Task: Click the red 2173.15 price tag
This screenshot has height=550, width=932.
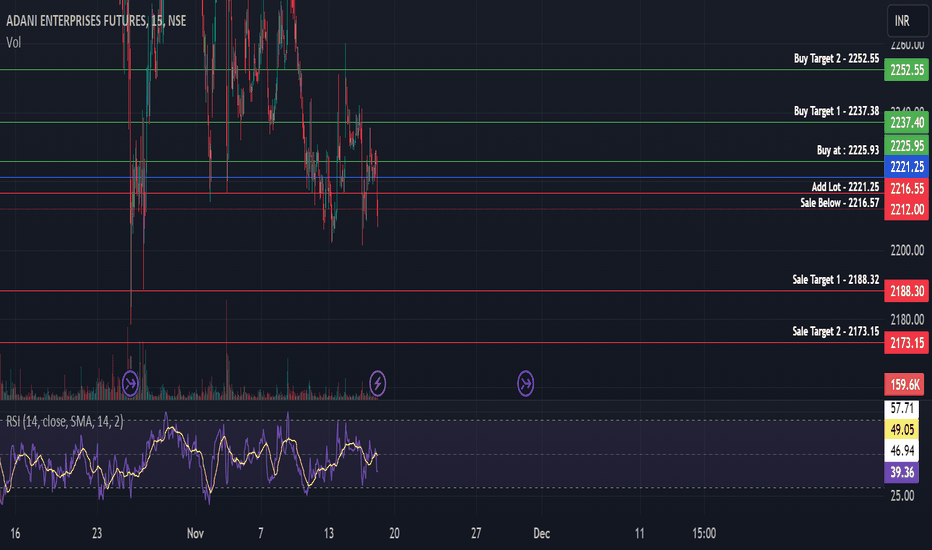Action: point(906,342)
